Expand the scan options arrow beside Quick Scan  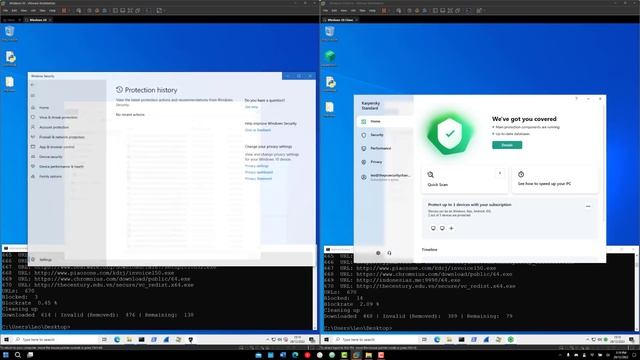(x=500, y=173)
